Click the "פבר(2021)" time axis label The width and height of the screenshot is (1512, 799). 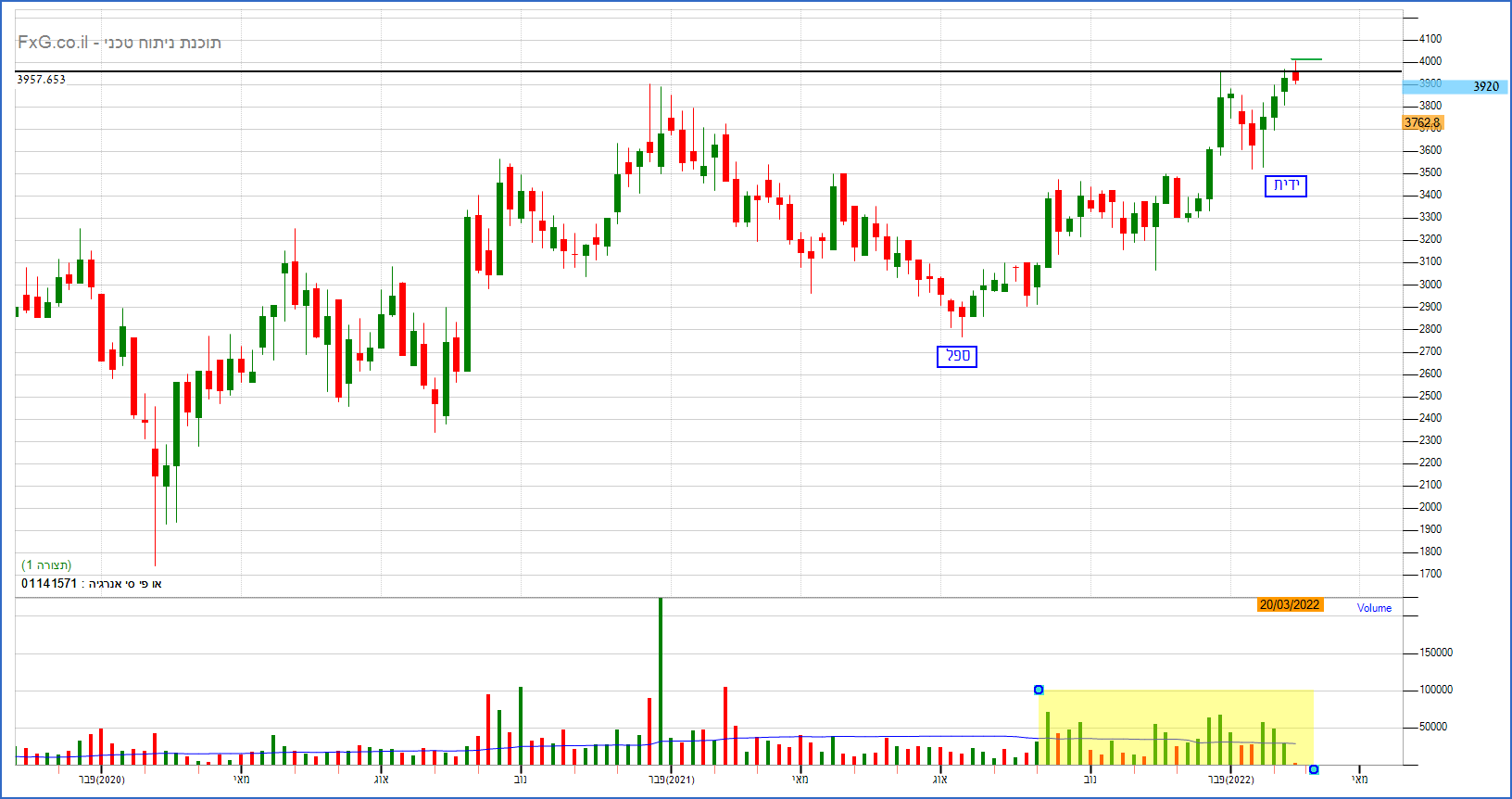tap(672, 780)
